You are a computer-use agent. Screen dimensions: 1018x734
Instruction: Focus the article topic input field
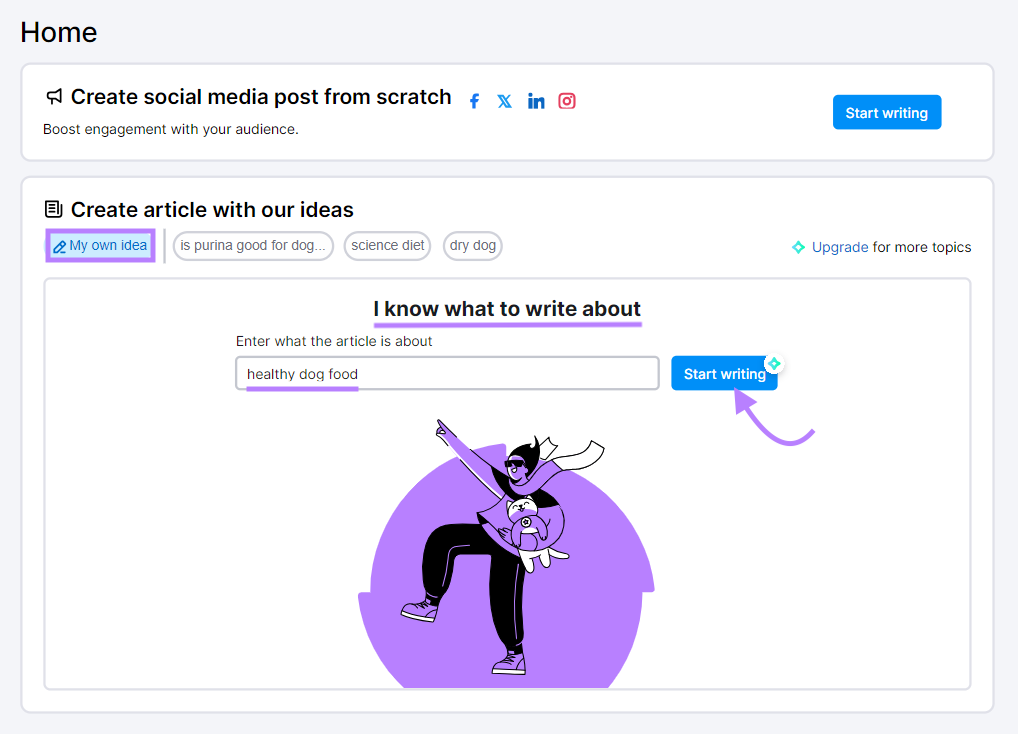pos(447,374)
